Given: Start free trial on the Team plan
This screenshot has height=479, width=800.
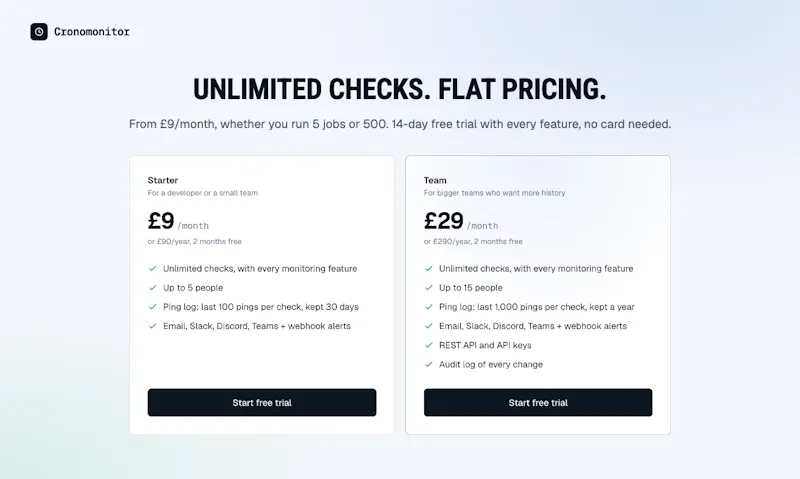Looking at the screenshot, I should pyautogui.click(x=538, y=402).
